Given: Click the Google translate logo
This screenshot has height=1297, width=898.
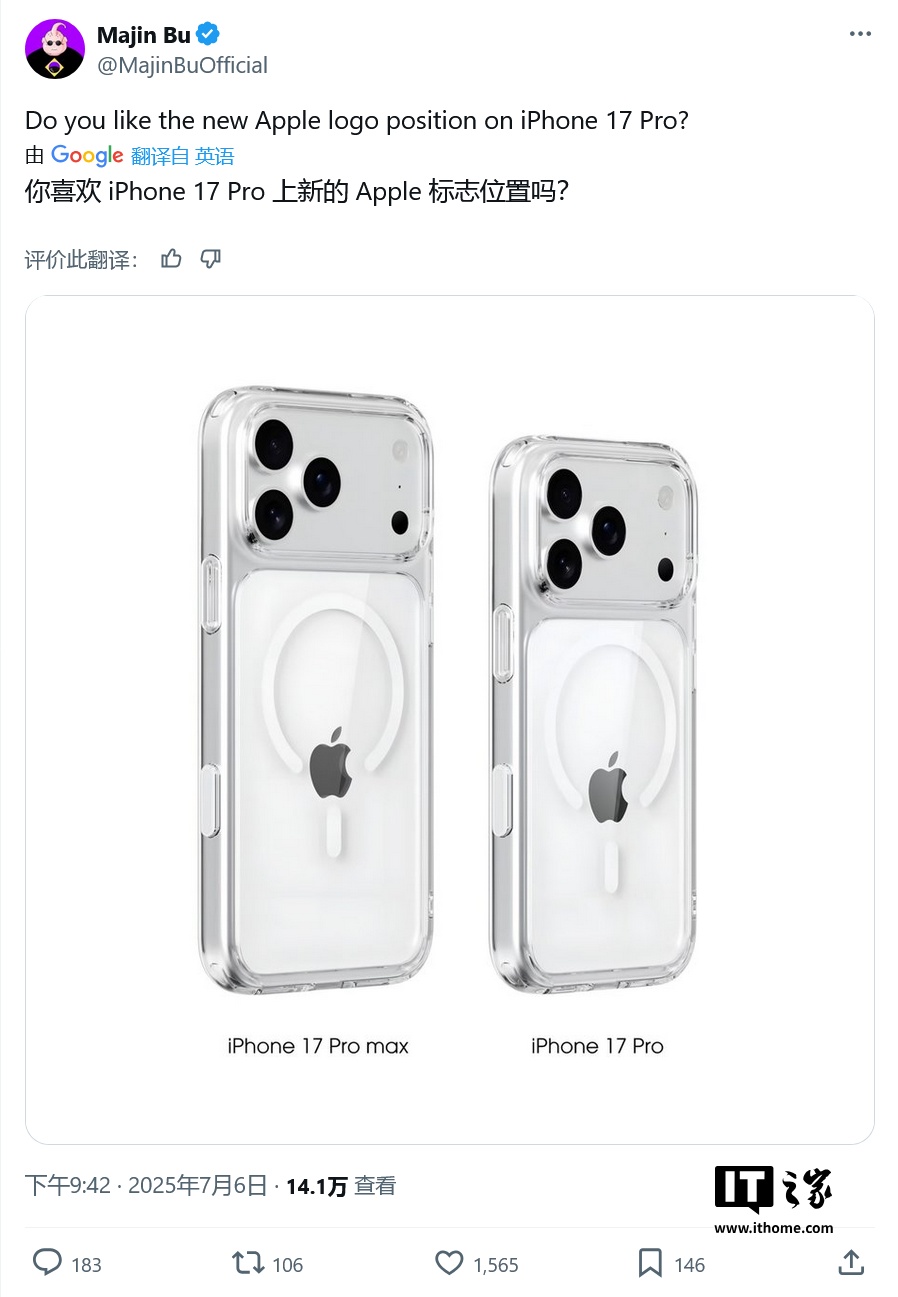Looking at the screenshot, I should (x=87, y=155).
